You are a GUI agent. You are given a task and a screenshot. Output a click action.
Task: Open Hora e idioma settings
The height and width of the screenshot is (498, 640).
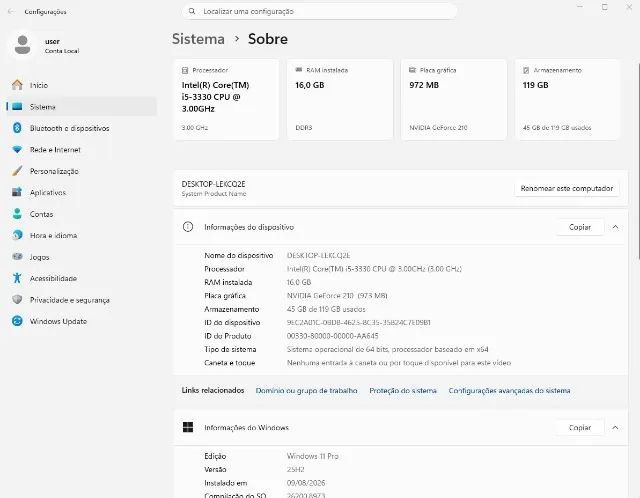[x=82, y=235]
